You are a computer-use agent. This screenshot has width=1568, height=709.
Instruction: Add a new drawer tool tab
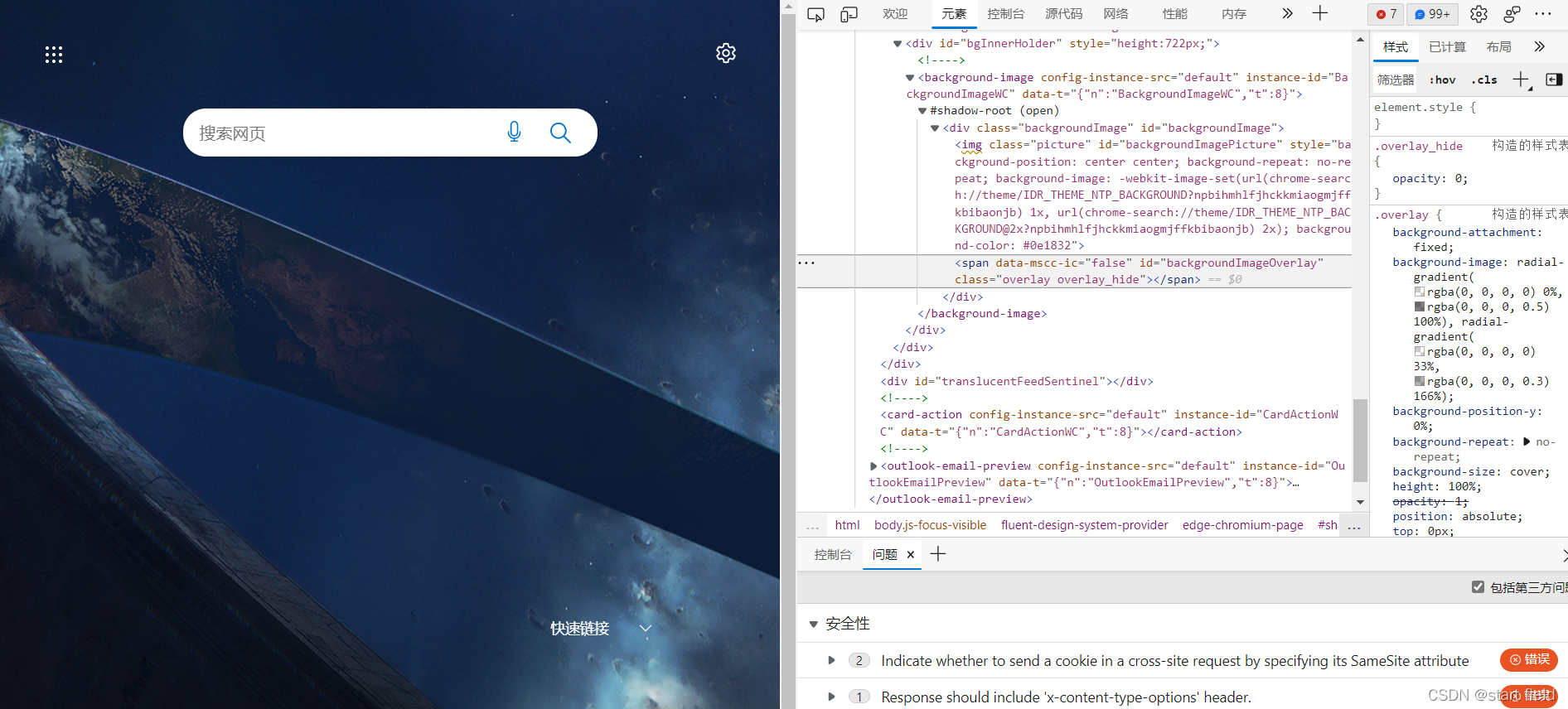938,554
